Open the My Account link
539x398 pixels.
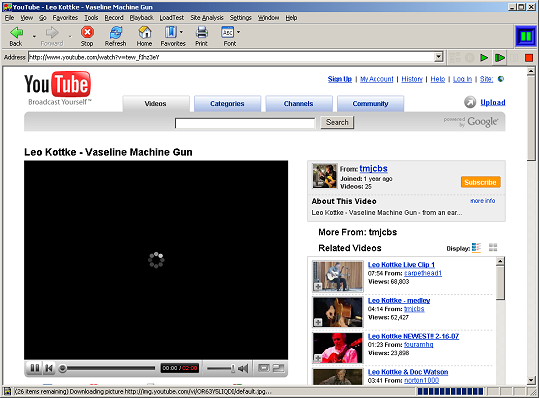pos(377,79)
